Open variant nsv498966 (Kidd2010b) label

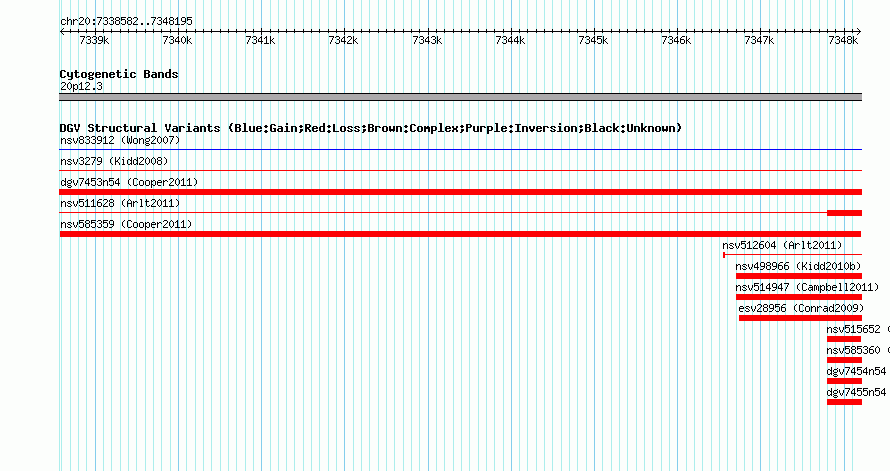click(x=798, y=266)
